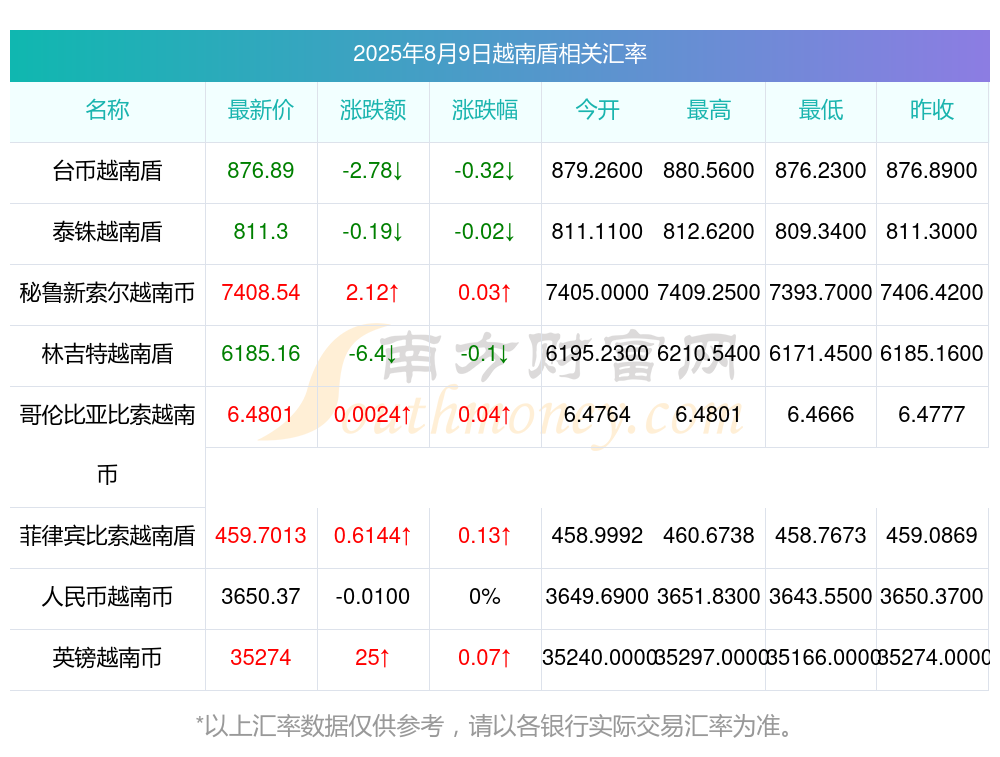1000x757 pixels.
Task: Select the 名称 column header
Action: tap(107, 110)
